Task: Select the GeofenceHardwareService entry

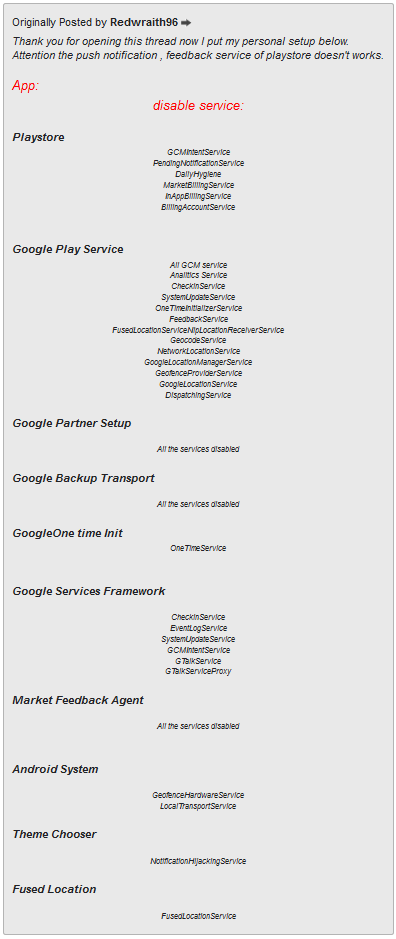Action: pyautogui.click(x=198, y=795)
